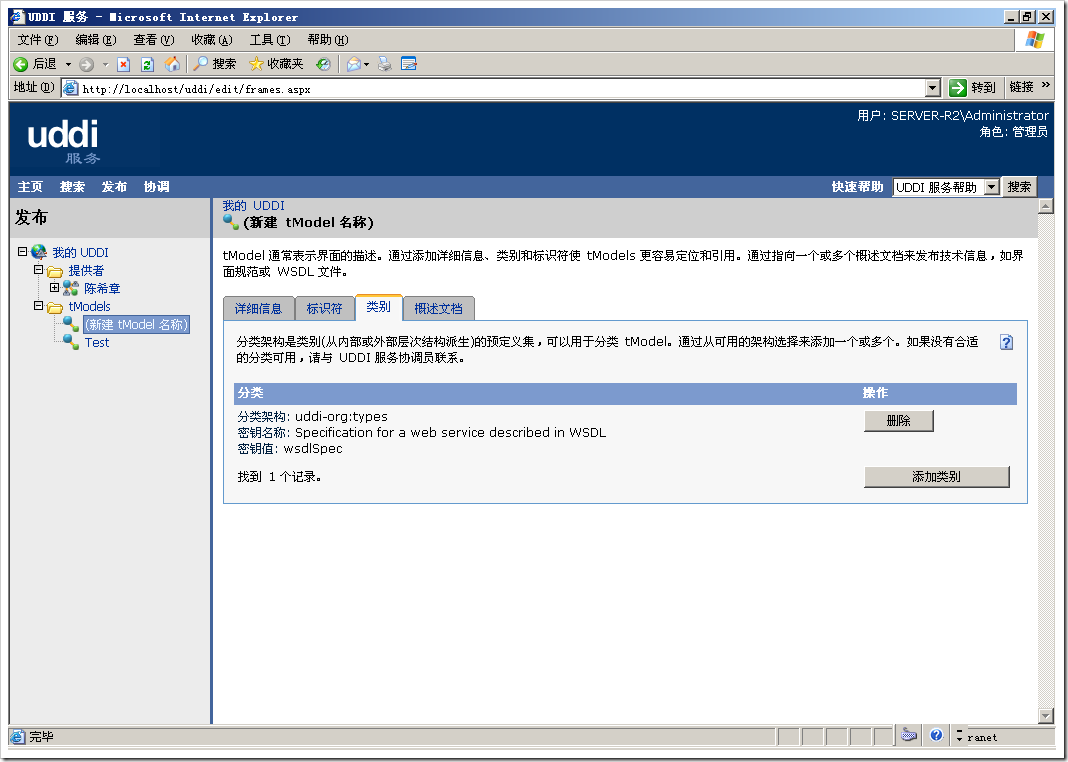This screenshot has height=762, width=1068.
Task: Click the 转到 green go arrow
Action: (958, 88)
